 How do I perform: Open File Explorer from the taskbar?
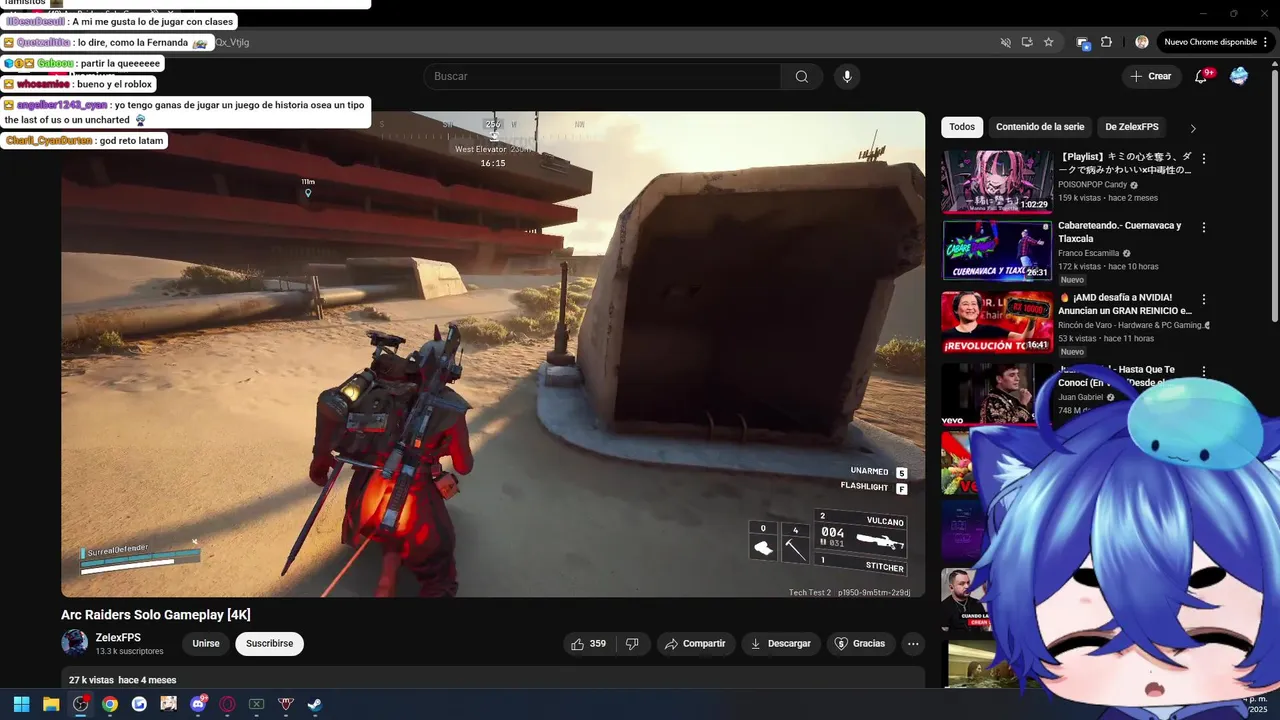(x=51, y=704)
